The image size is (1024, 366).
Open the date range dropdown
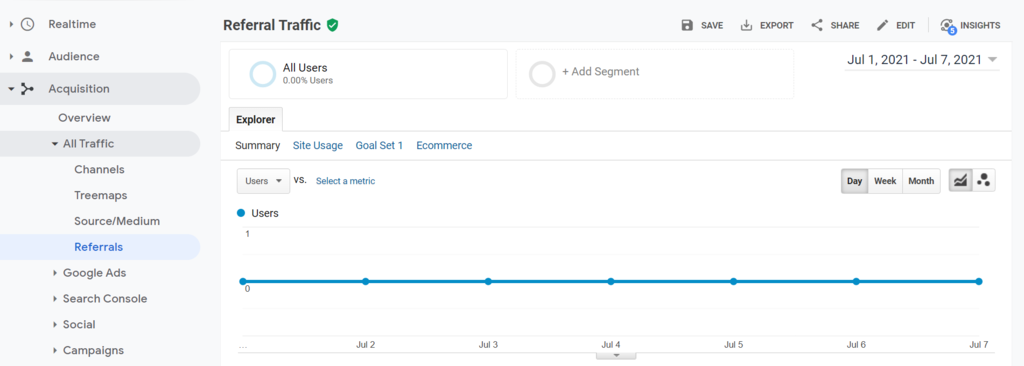click(921, 60)
